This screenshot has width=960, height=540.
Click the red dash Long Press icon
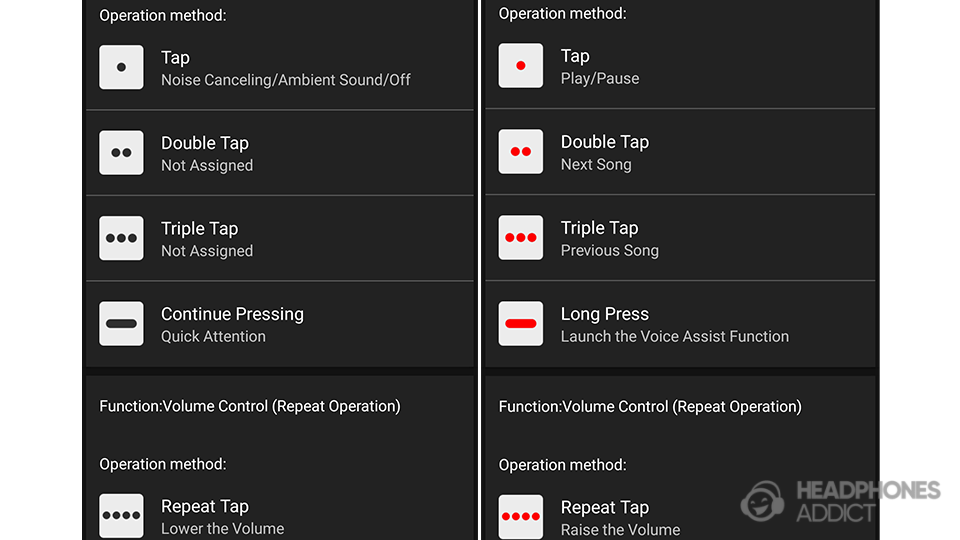coord(521,324)
